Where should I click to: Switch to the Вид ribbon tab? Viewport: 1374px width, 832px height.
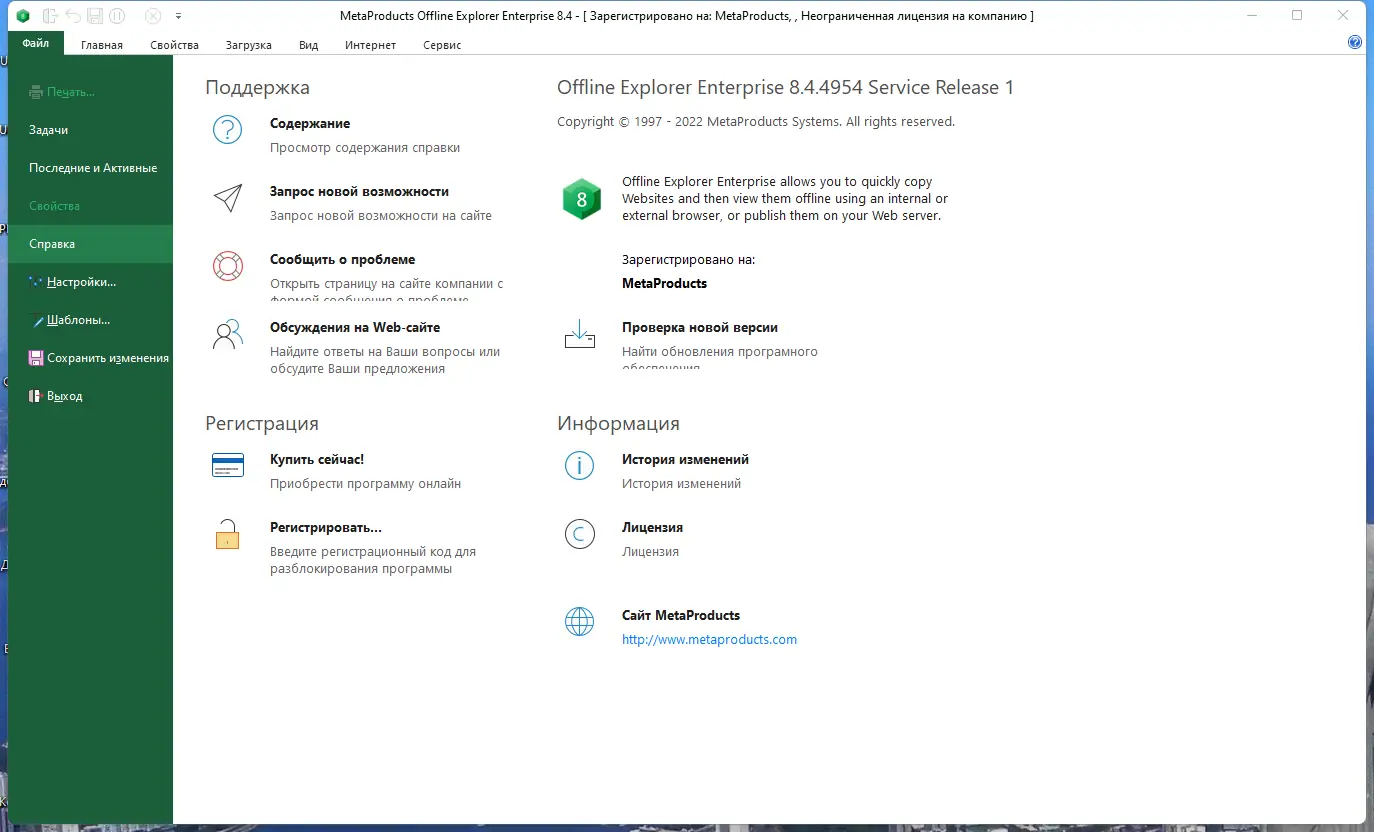pos(309,45)
